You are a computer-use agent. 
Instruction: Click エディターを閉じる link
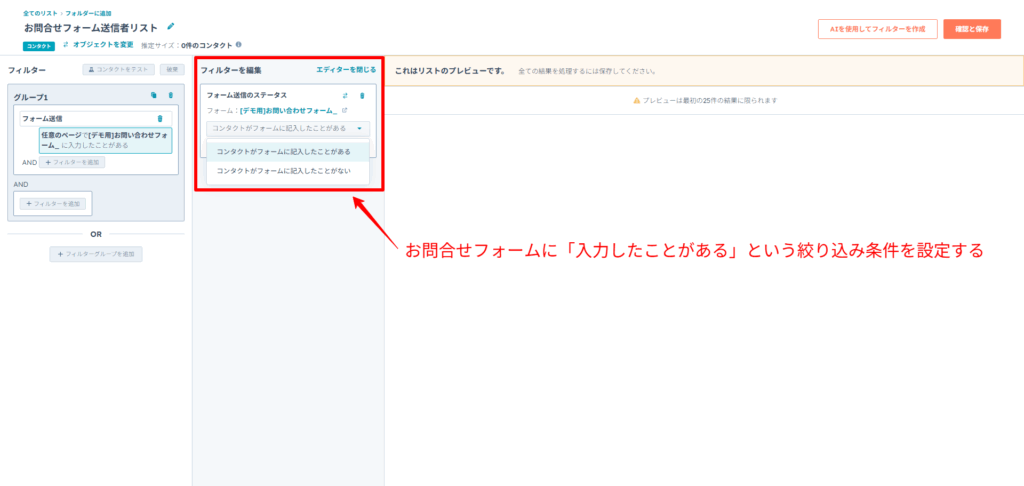346,69
